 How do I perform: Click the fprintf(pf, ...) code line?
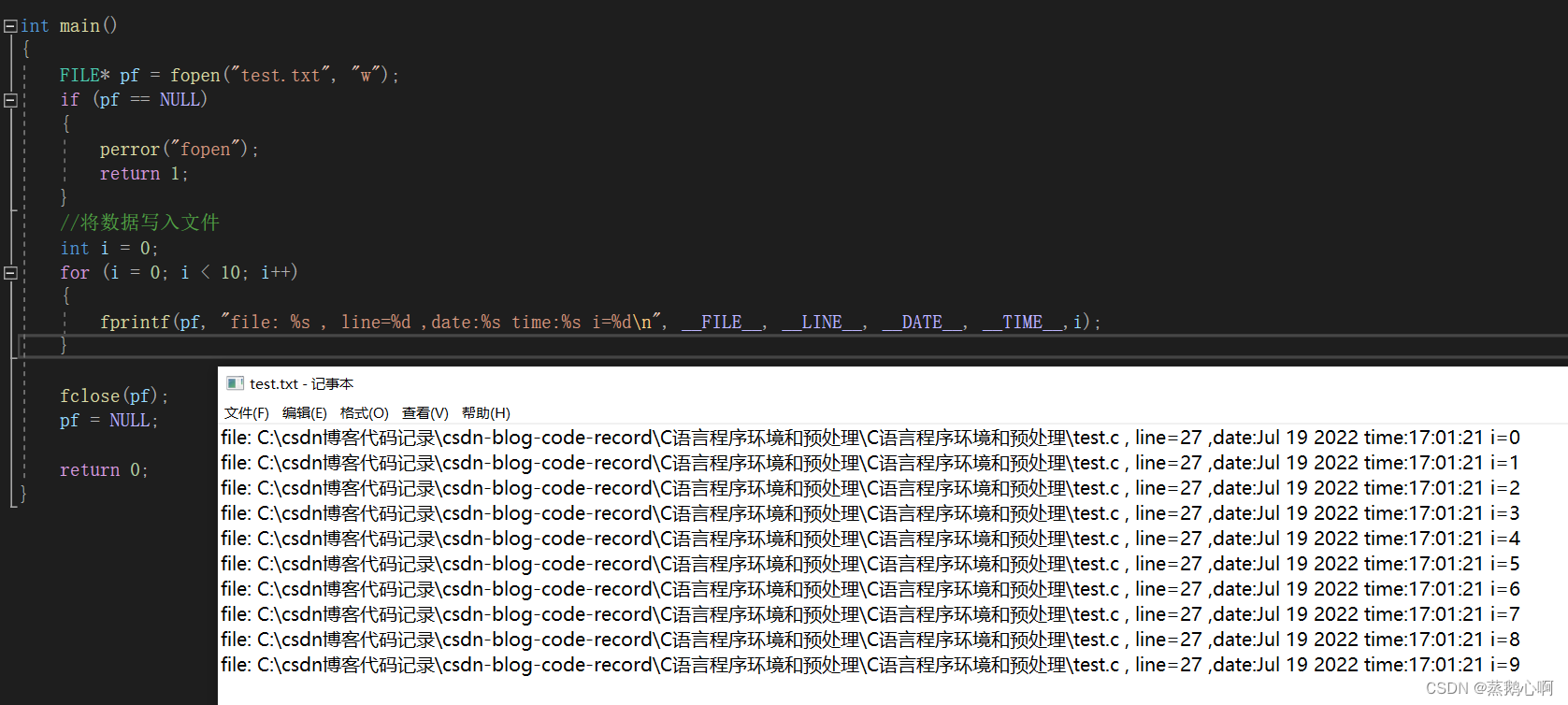(600, 322)
